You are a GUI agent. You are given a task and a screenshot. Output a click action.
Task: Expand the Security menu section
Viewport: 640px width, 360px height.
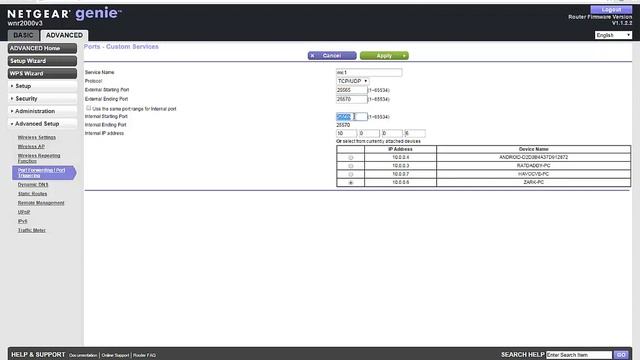click(x=42, y=99)
